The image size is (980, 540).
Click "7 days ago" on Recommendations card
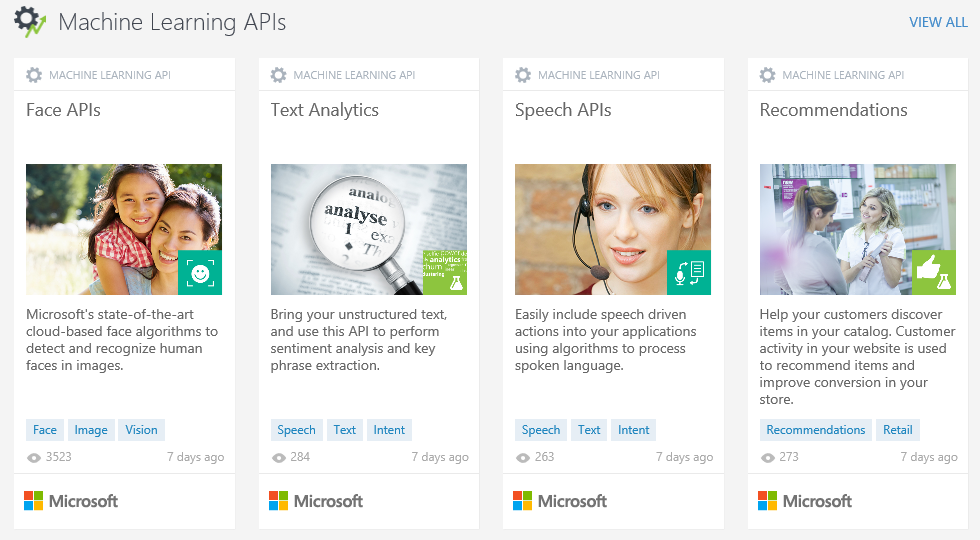[929, 458]
